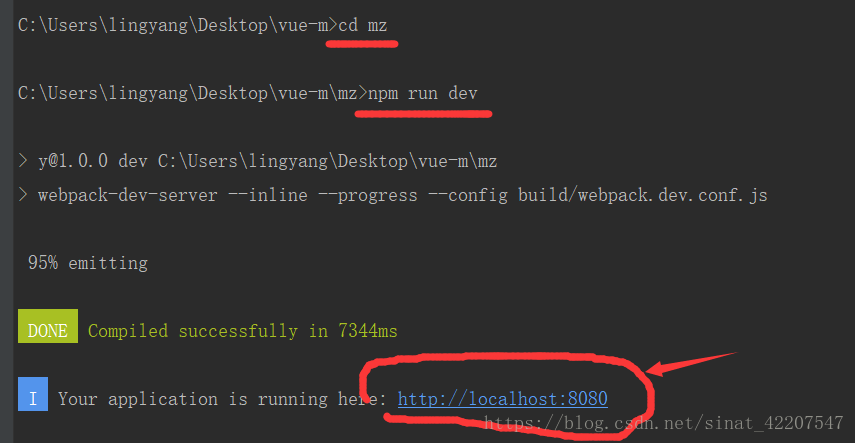The width and height of the screenshot is (855, 443).
Task: Click the green DONE badge
Action: 47,326
